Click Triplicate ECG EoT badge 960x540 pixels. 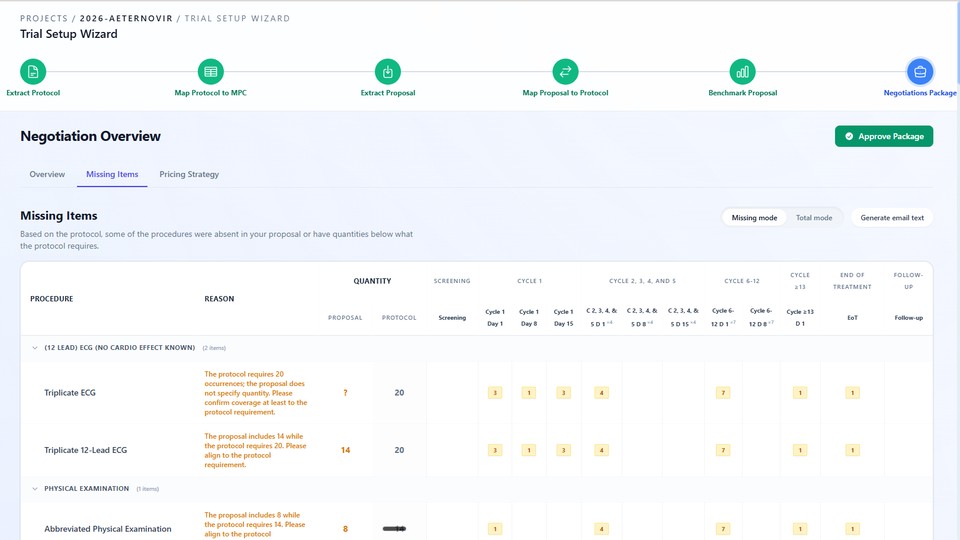tap(852, 392)
